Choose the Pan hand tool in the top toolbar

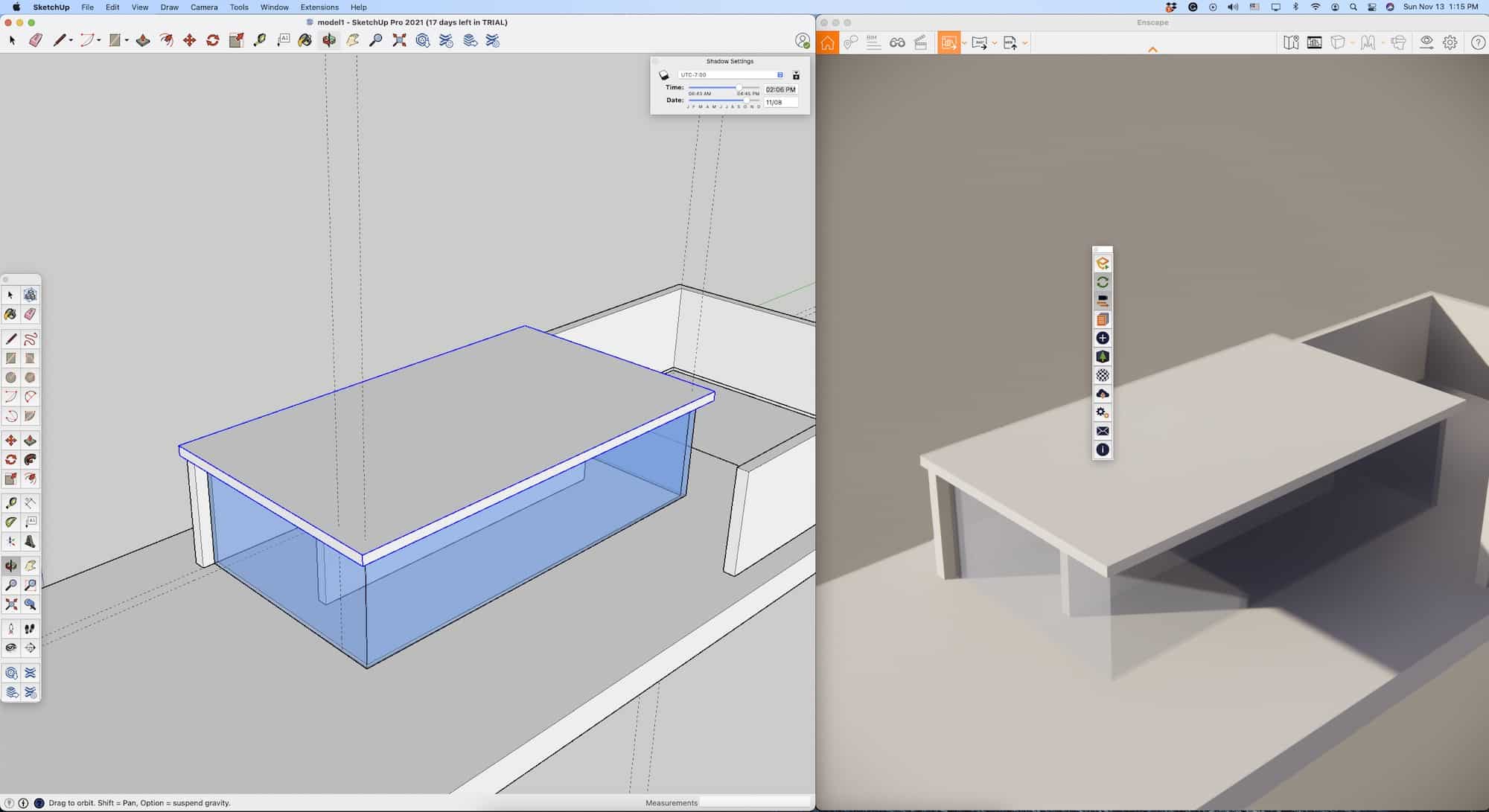click(352, 40)
